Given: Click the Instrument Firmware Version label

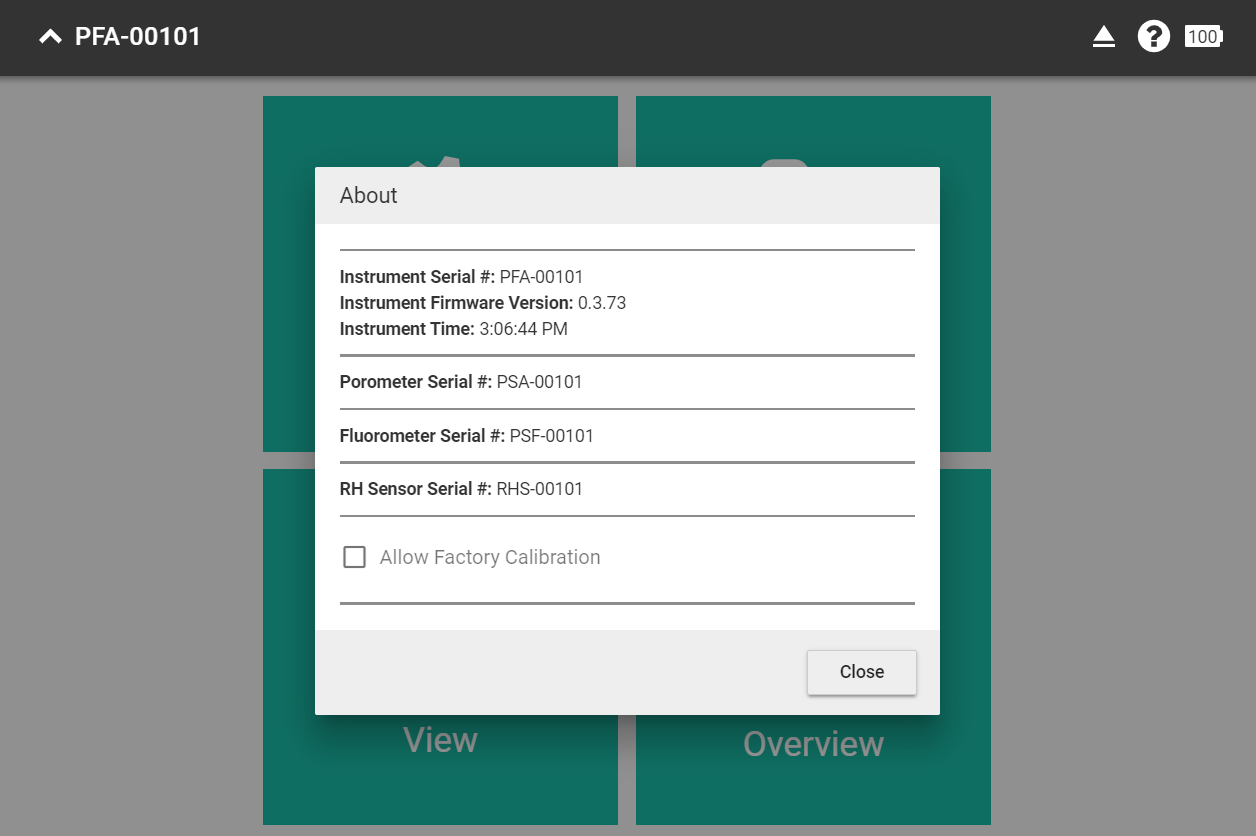Looking at the screenshot, I should point(456,303).
